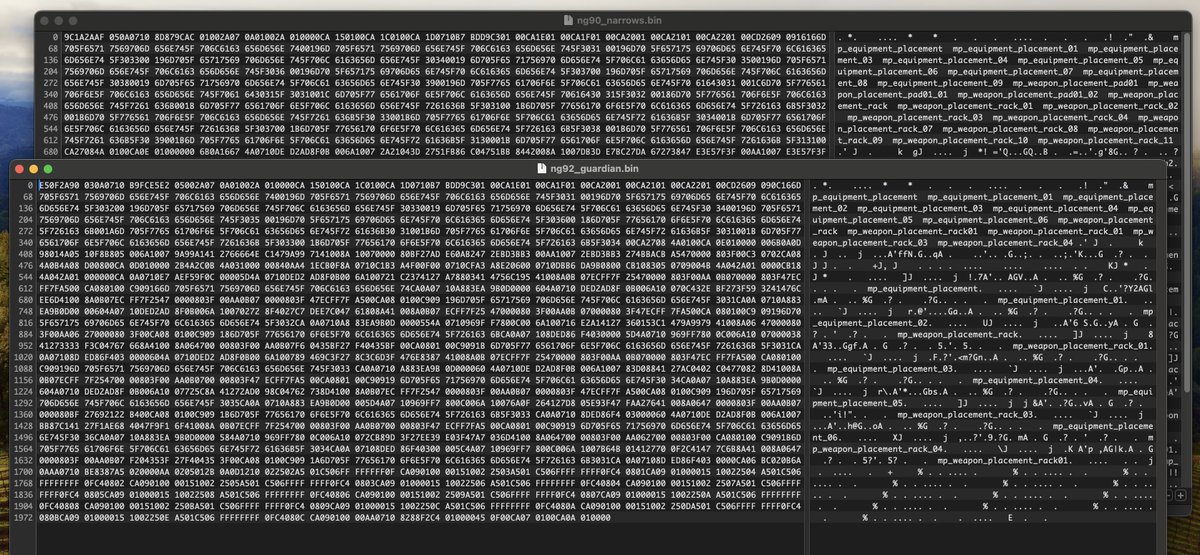Minimize the ng92_guardian.bin window
This screenshot has height=555, width=1200.
[x=33, y=169]
